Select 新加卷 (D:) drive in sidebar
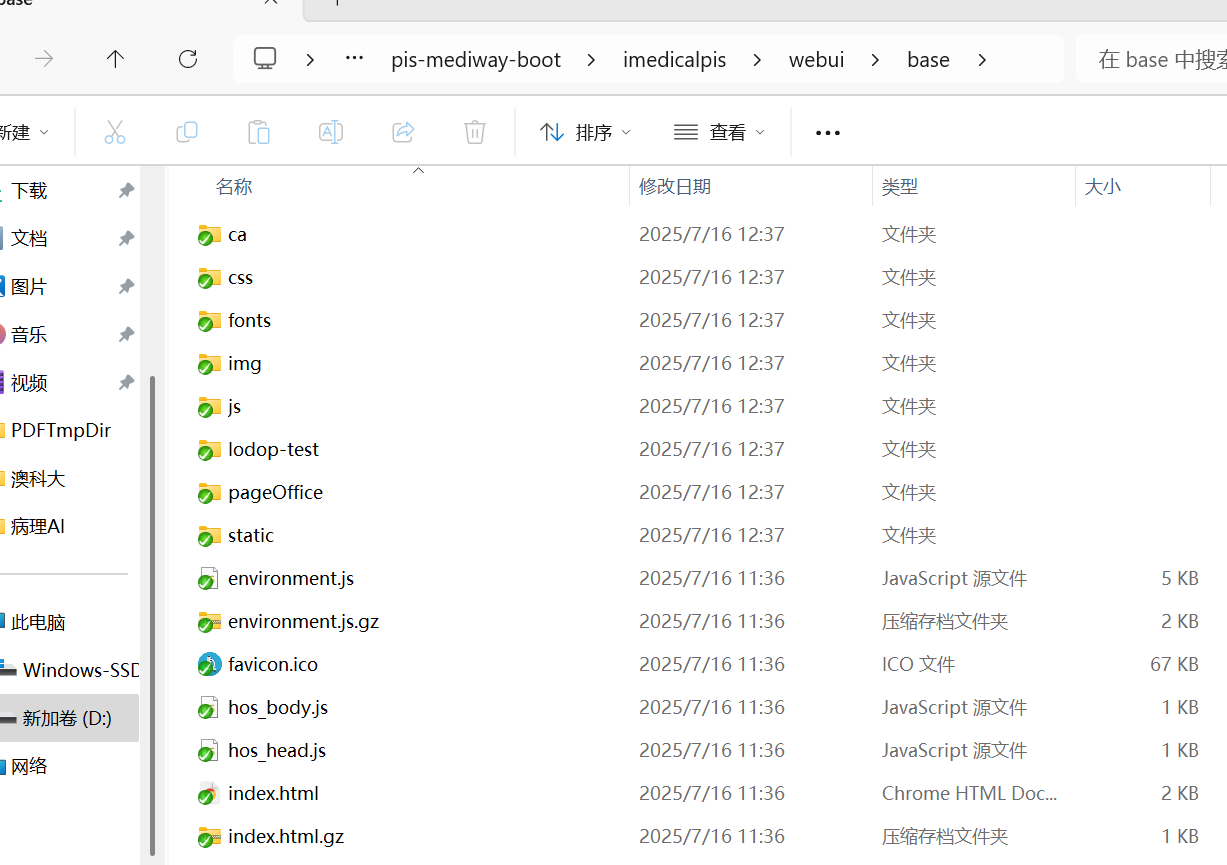1227x865 pixels. [67, 718]
